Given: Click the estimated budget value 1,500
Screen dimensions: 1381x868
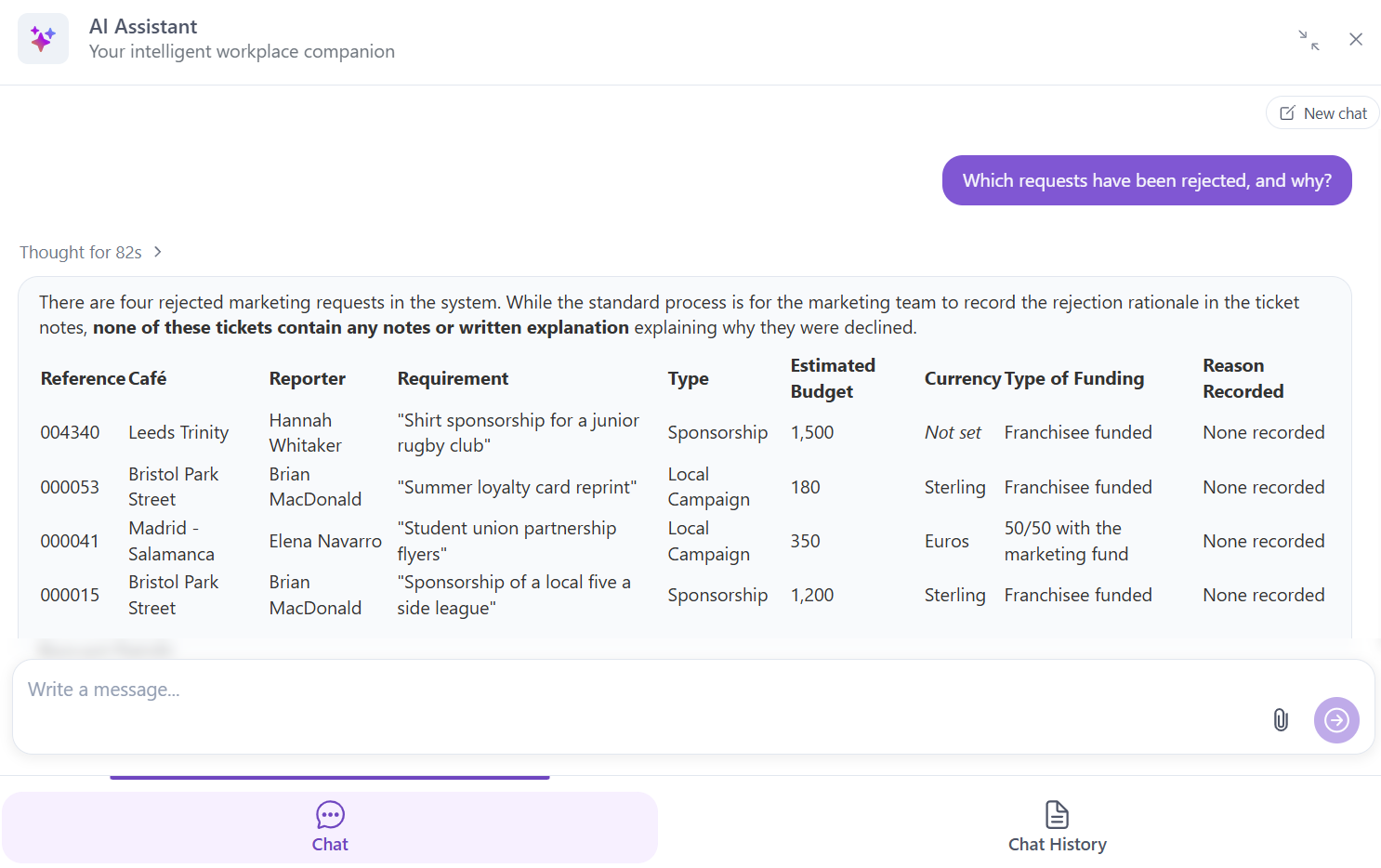Looking at the screenshot, I should [x=812, y=433].
